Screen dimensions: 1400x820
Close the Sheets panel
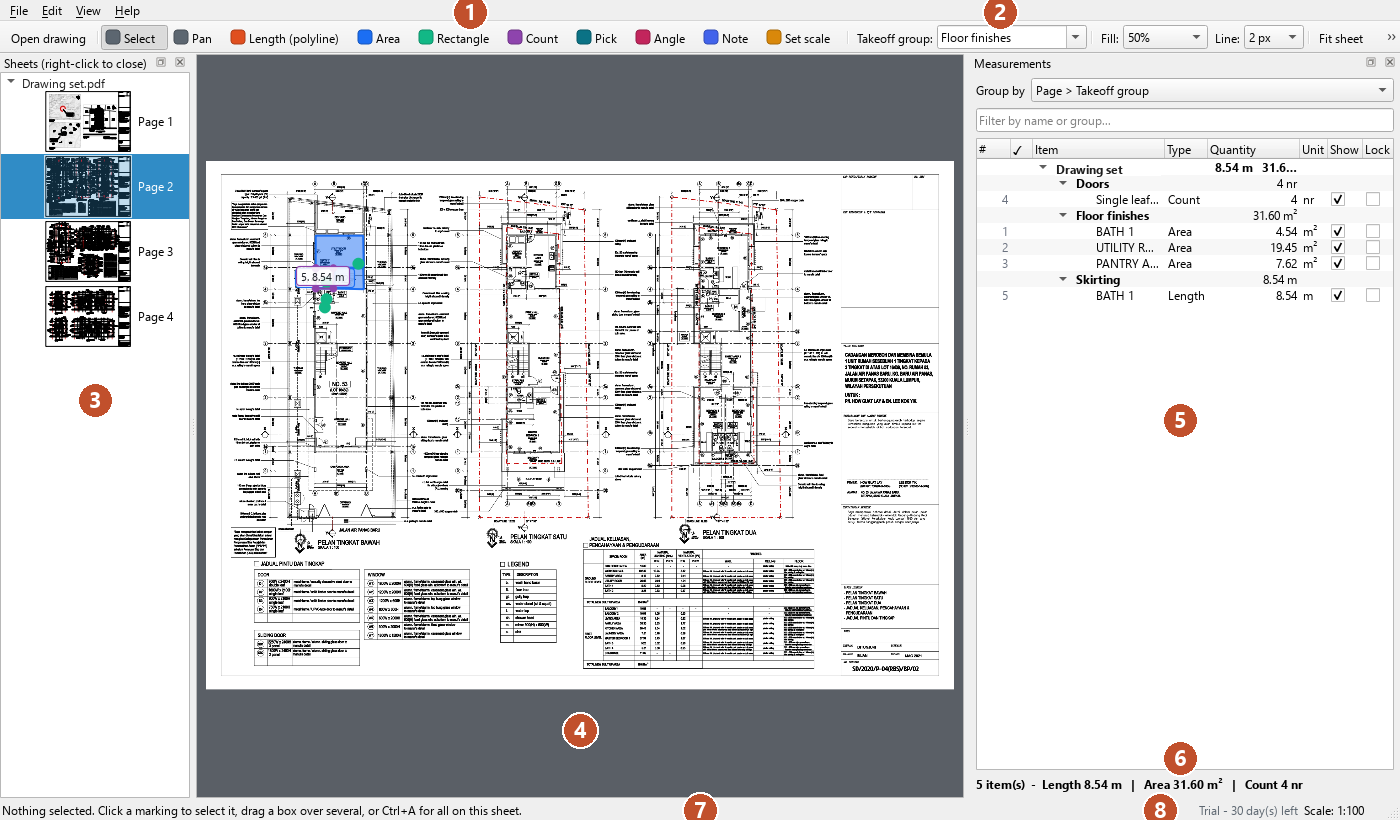click(x=179, y=63)
